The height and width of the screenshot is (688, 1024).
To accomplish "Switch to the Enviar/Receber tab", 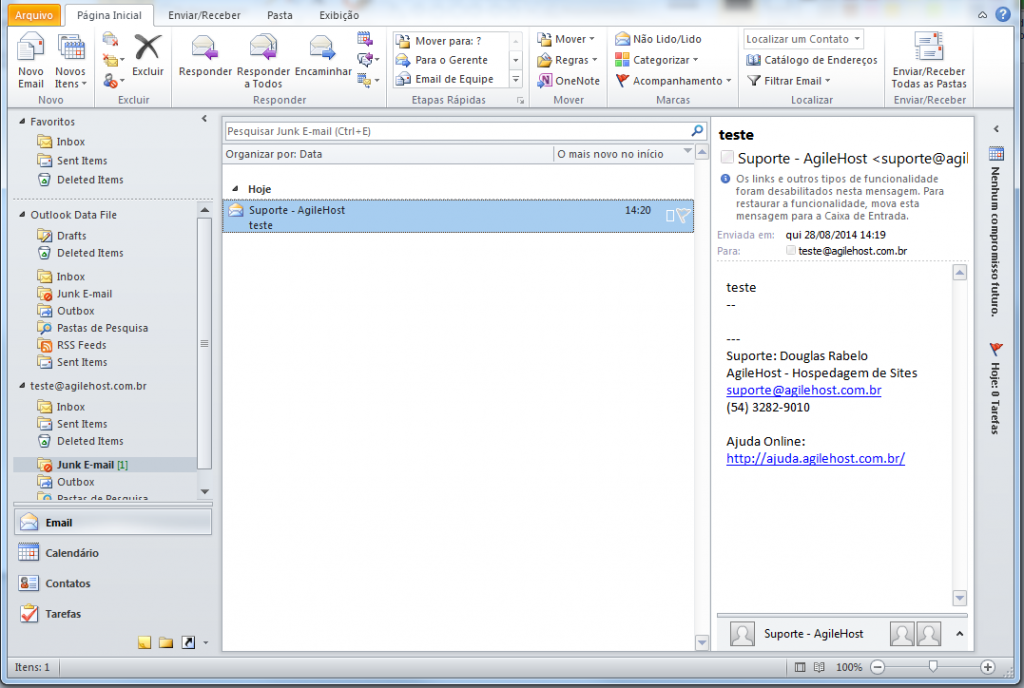I will coord(204,15).
